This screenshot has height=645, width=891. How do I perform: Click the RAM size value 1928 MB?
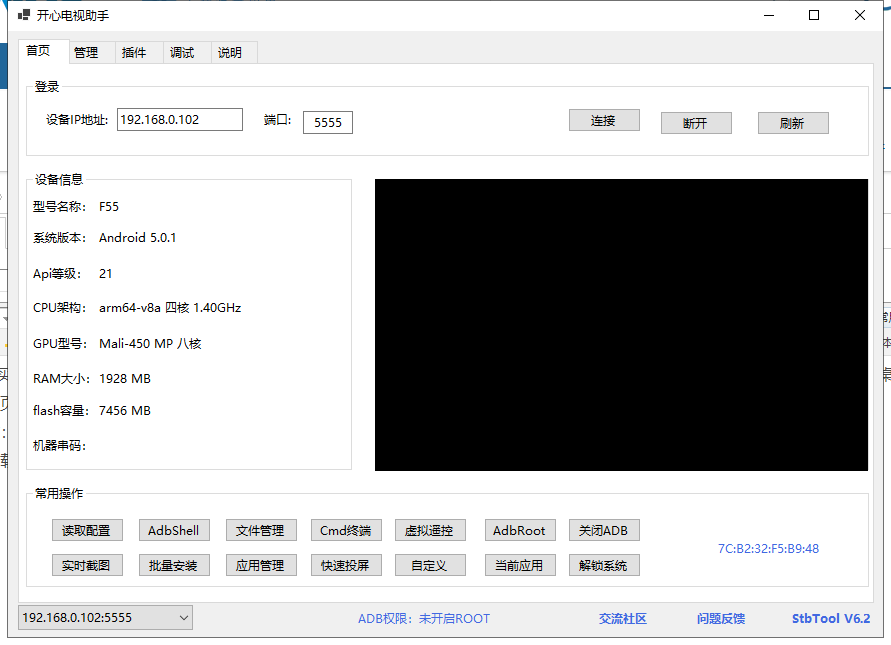125,378
